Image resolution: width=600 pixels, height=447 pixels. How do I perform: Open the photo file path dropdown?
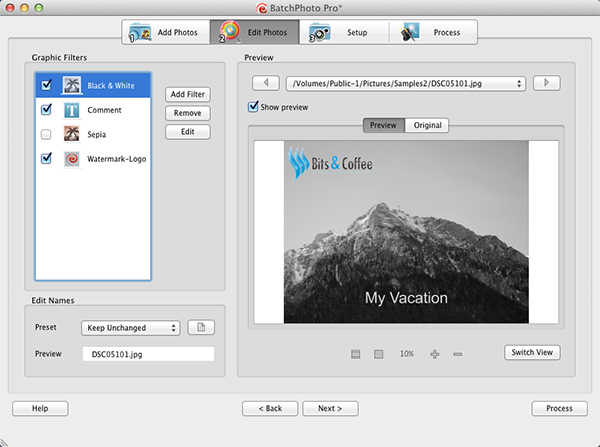click(405, 84)
